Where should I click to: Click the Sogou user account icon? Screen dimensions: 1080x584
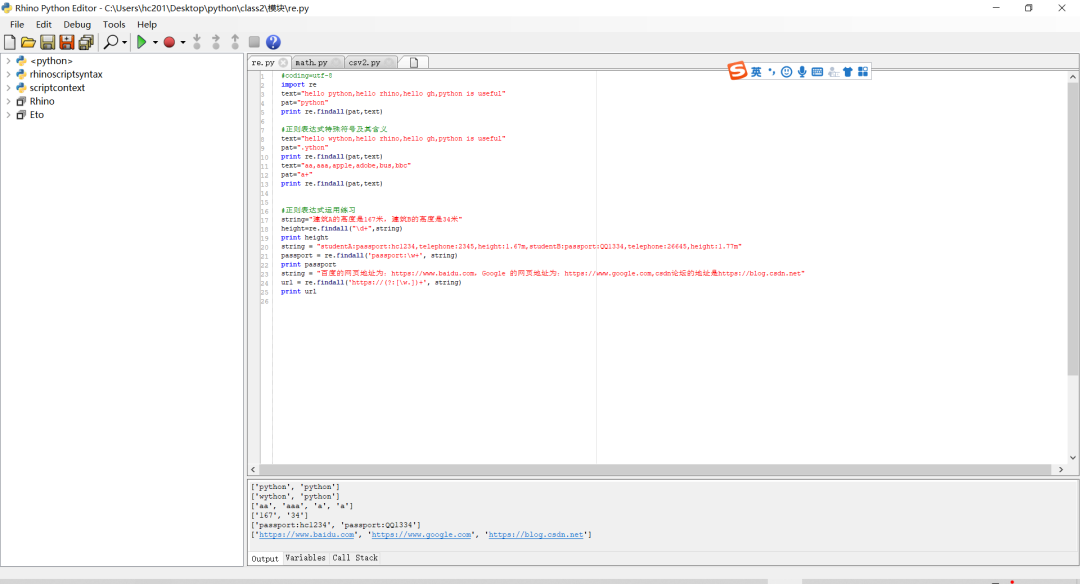(833, 72)
